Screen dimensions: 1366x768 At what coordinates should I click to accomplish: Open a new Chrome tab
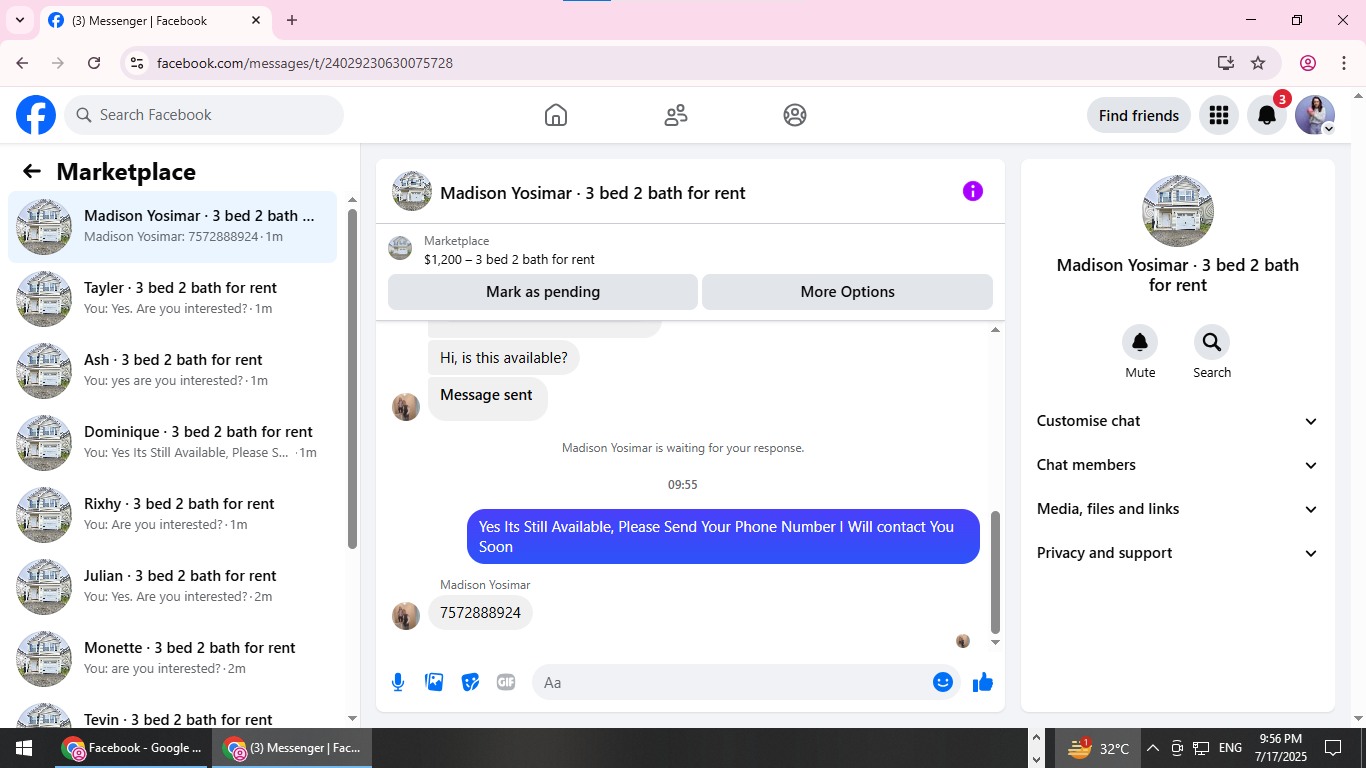292,20
